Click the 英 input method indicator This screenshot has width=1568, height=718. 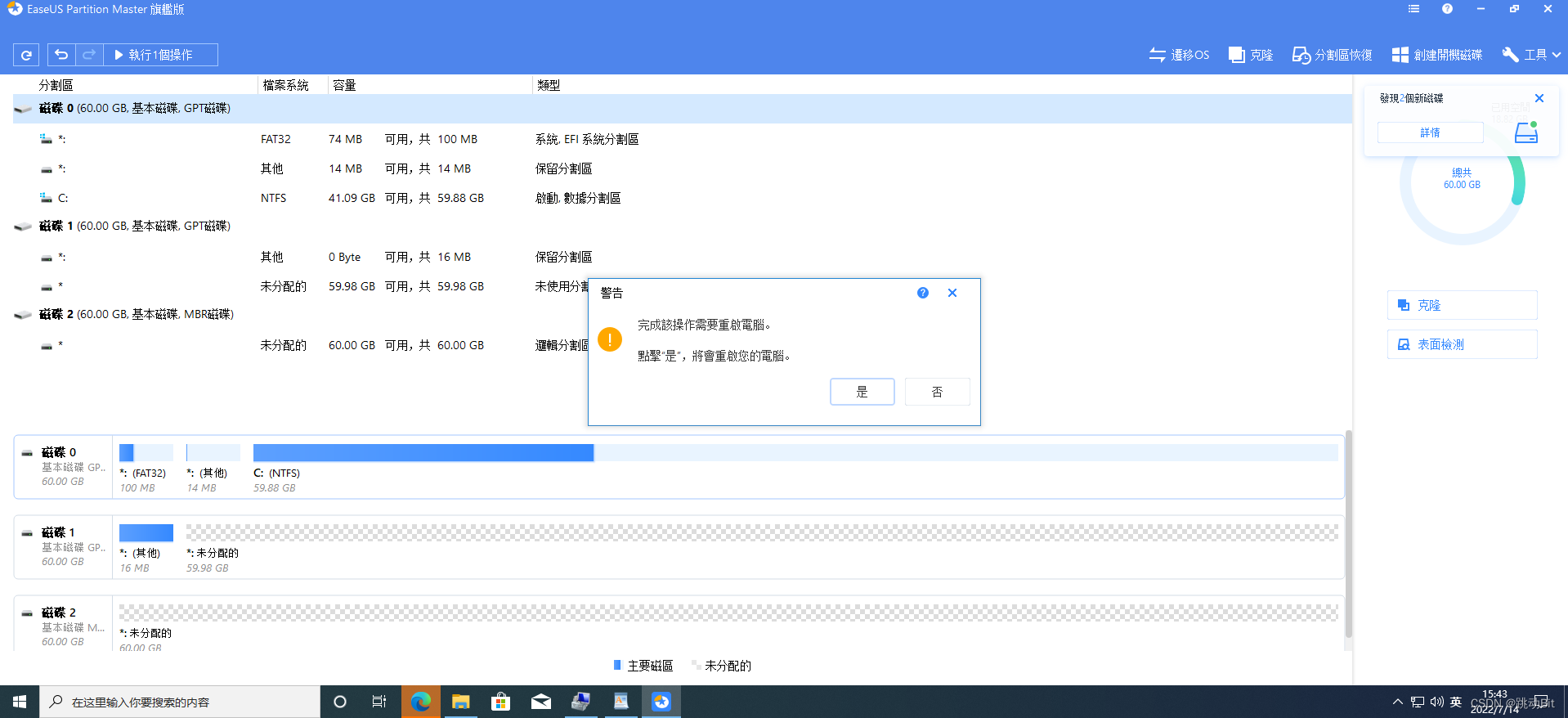point(1456,702)
